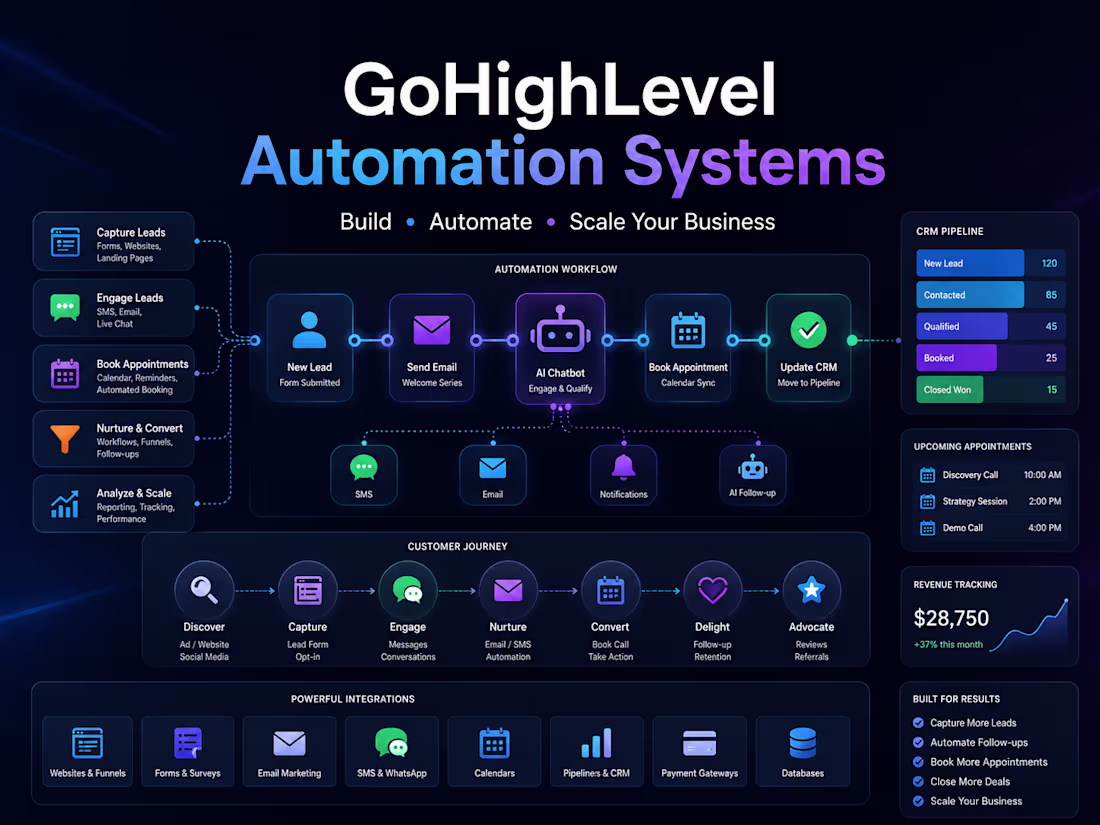Click the Nurture envelope icon in Customer Journey
Image resolution: width=1100 pixels, height=825 pixels.
tap(508, 590)
